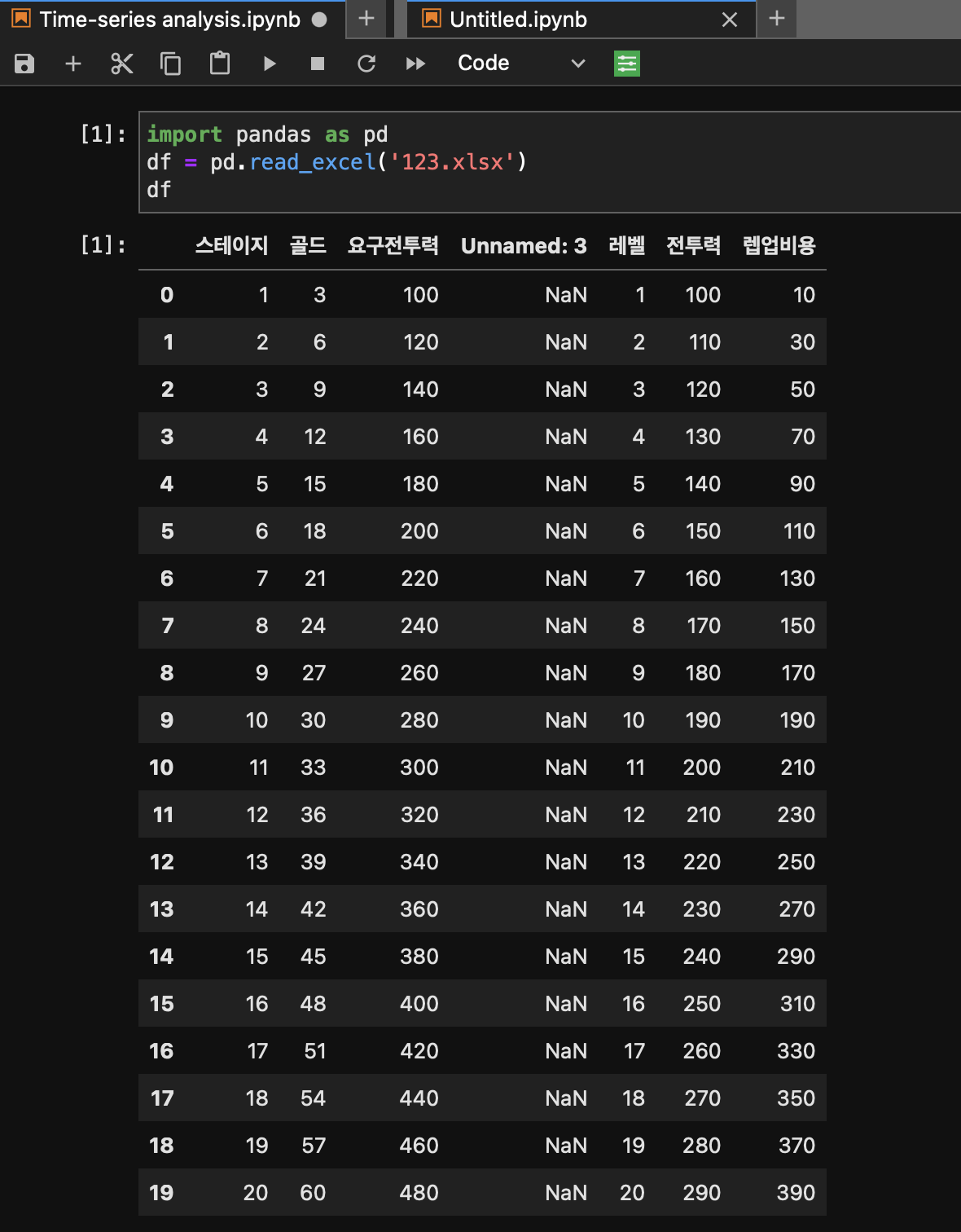Select the cell output prompt [1]

point(103,244)
